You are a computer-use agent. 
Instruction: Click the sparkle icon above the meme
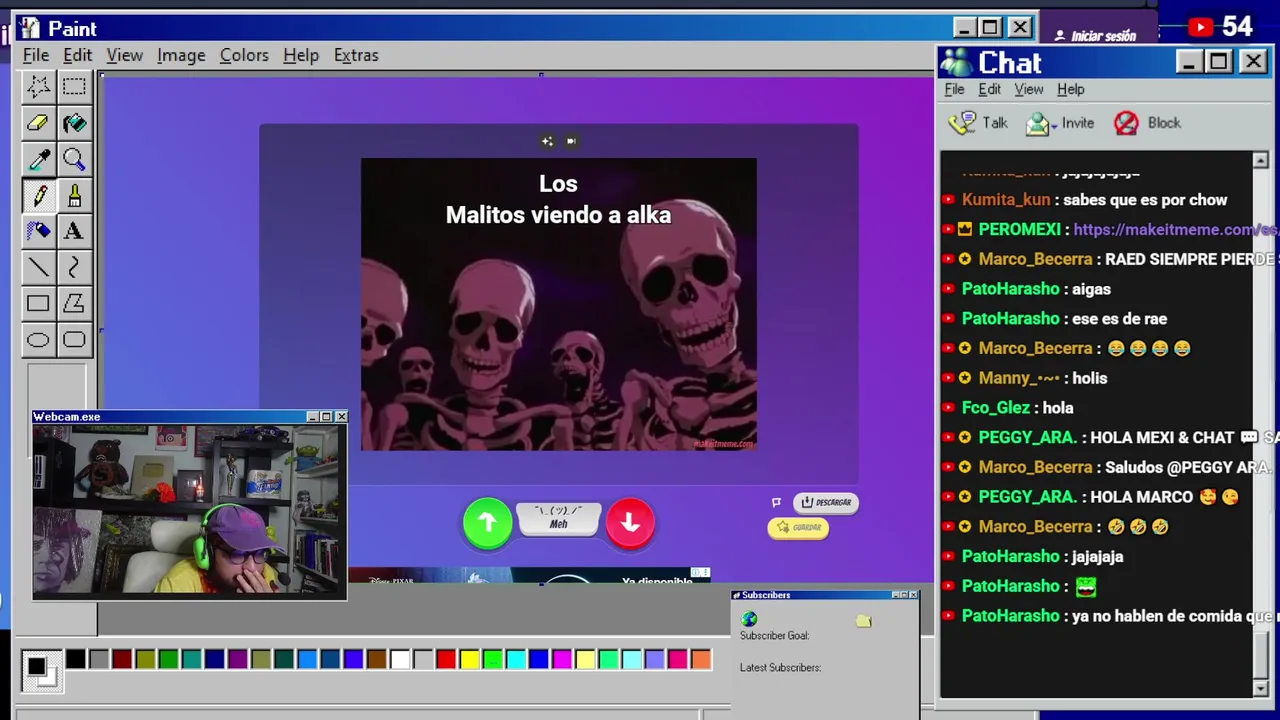(x=547, y=141)
